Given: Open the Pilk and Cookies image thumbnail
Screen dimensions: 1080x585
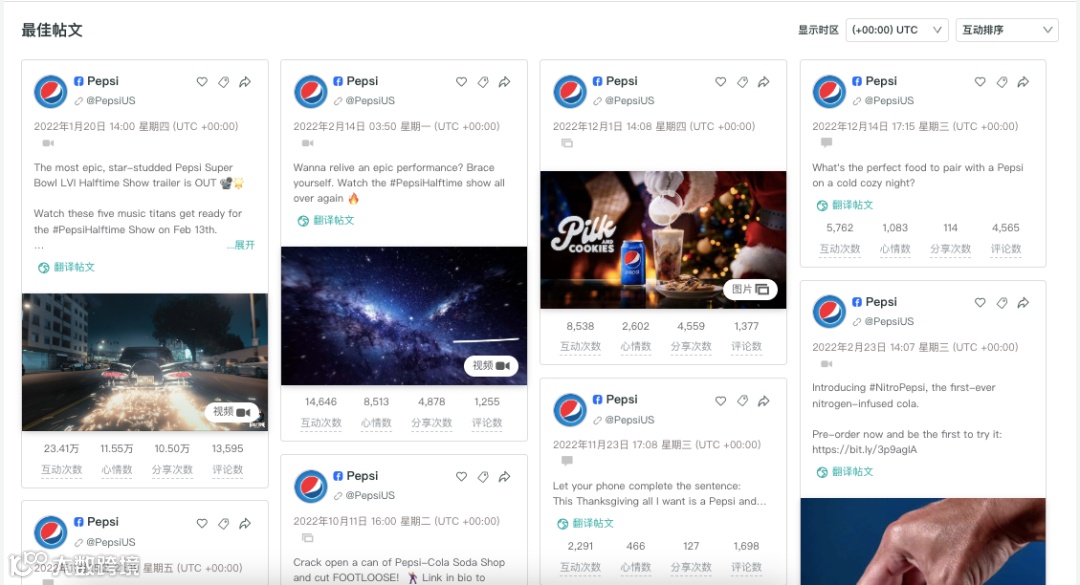Looking at the screenshot, I should [663, 240].
